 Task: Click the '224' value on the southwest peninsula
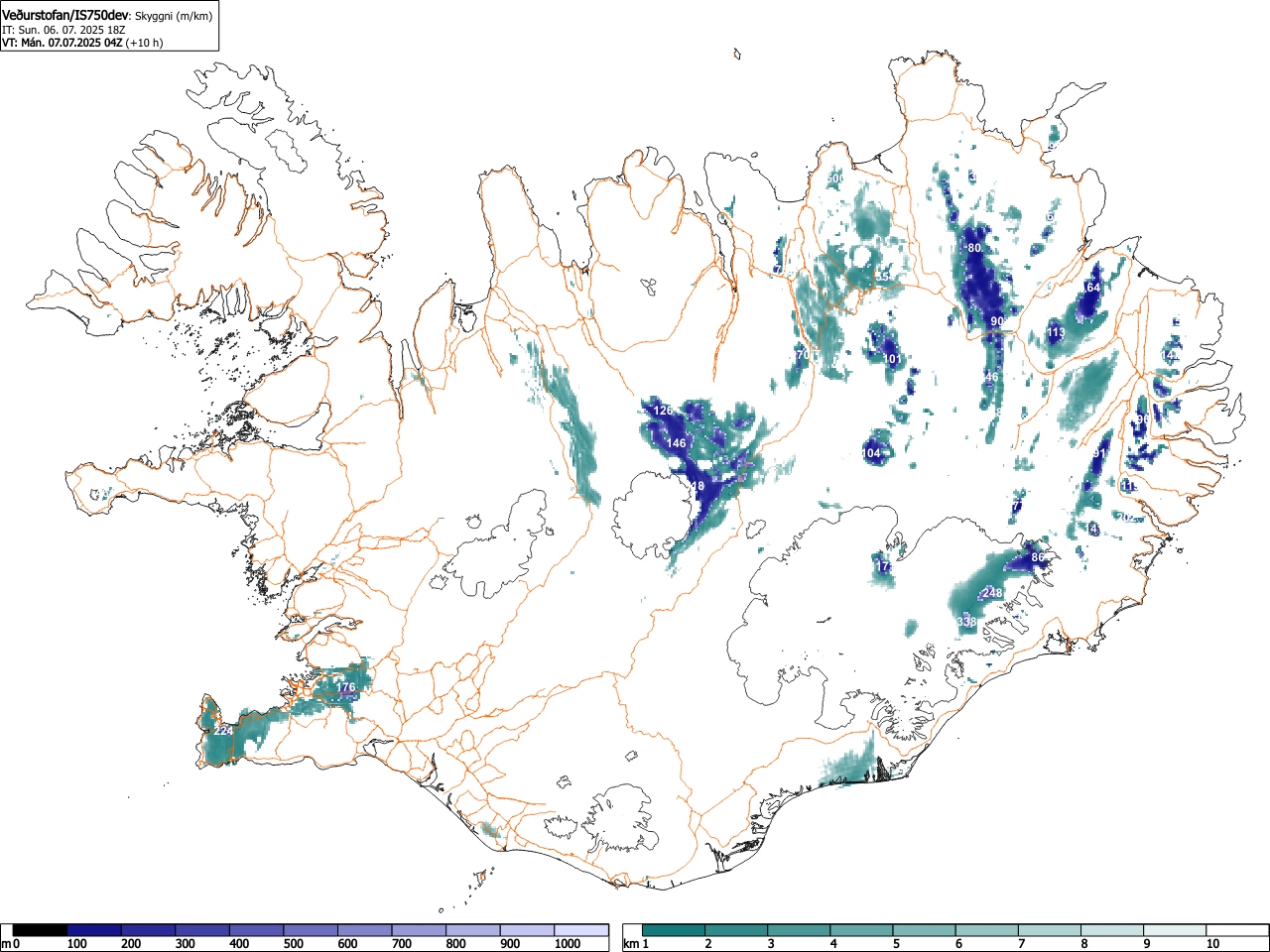point(224,731)
